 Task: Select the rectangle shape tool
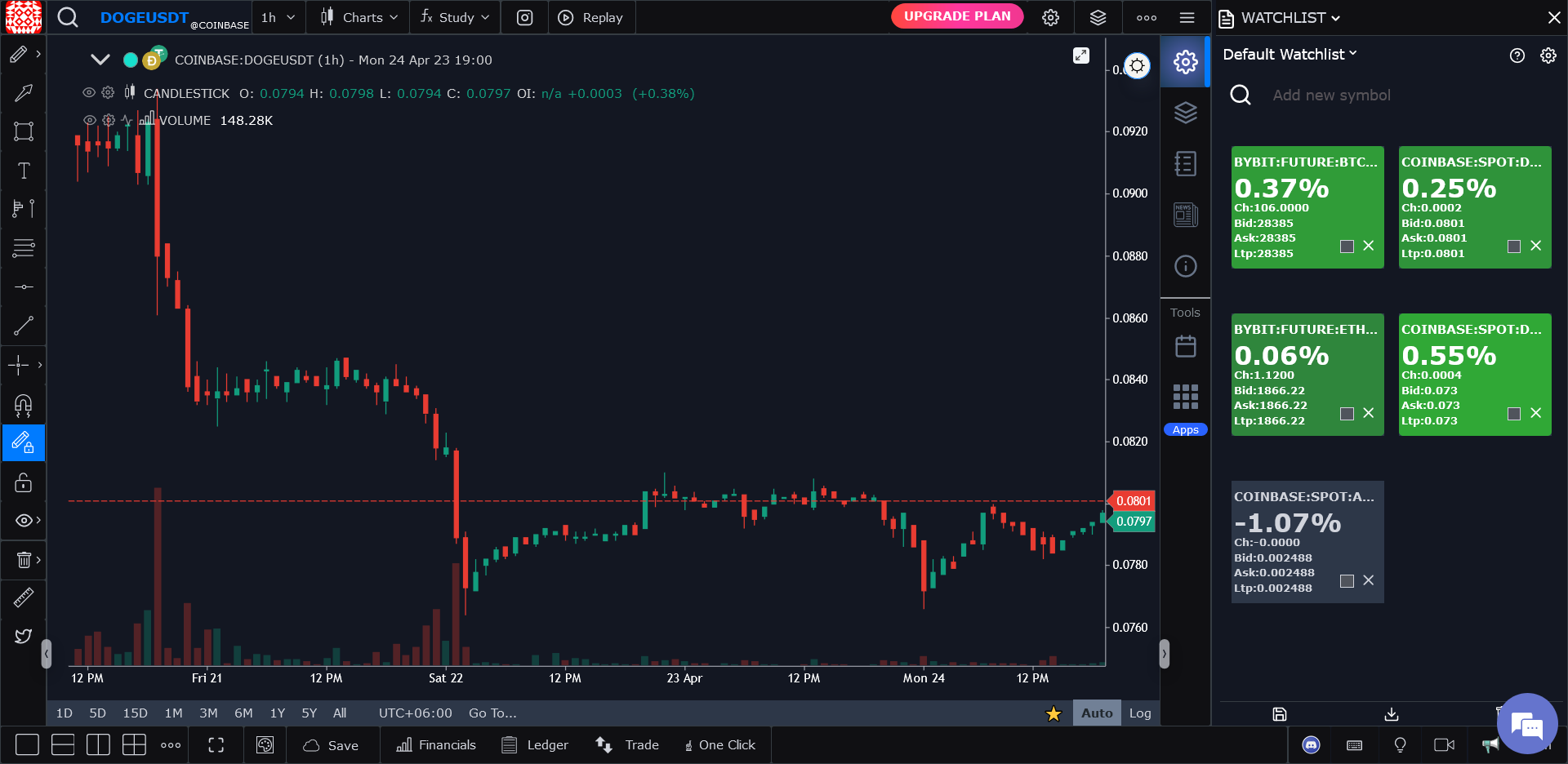24,131
